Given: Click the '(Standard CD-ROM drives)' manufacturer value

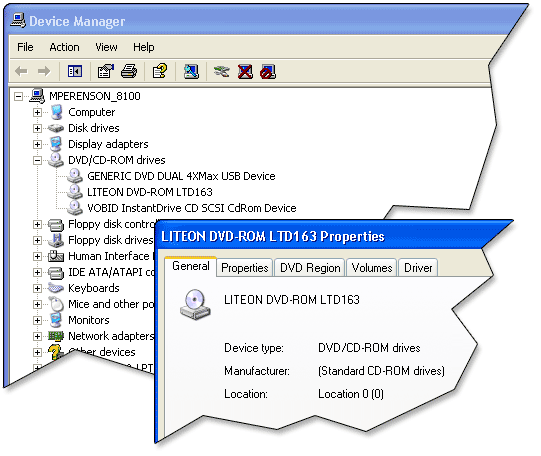Looking at the screenshot, I should coord(381,371).
